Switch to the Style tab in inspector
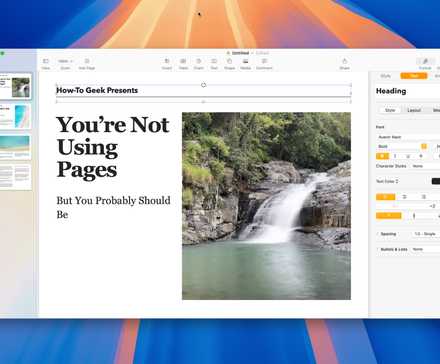 click(385, 76)
